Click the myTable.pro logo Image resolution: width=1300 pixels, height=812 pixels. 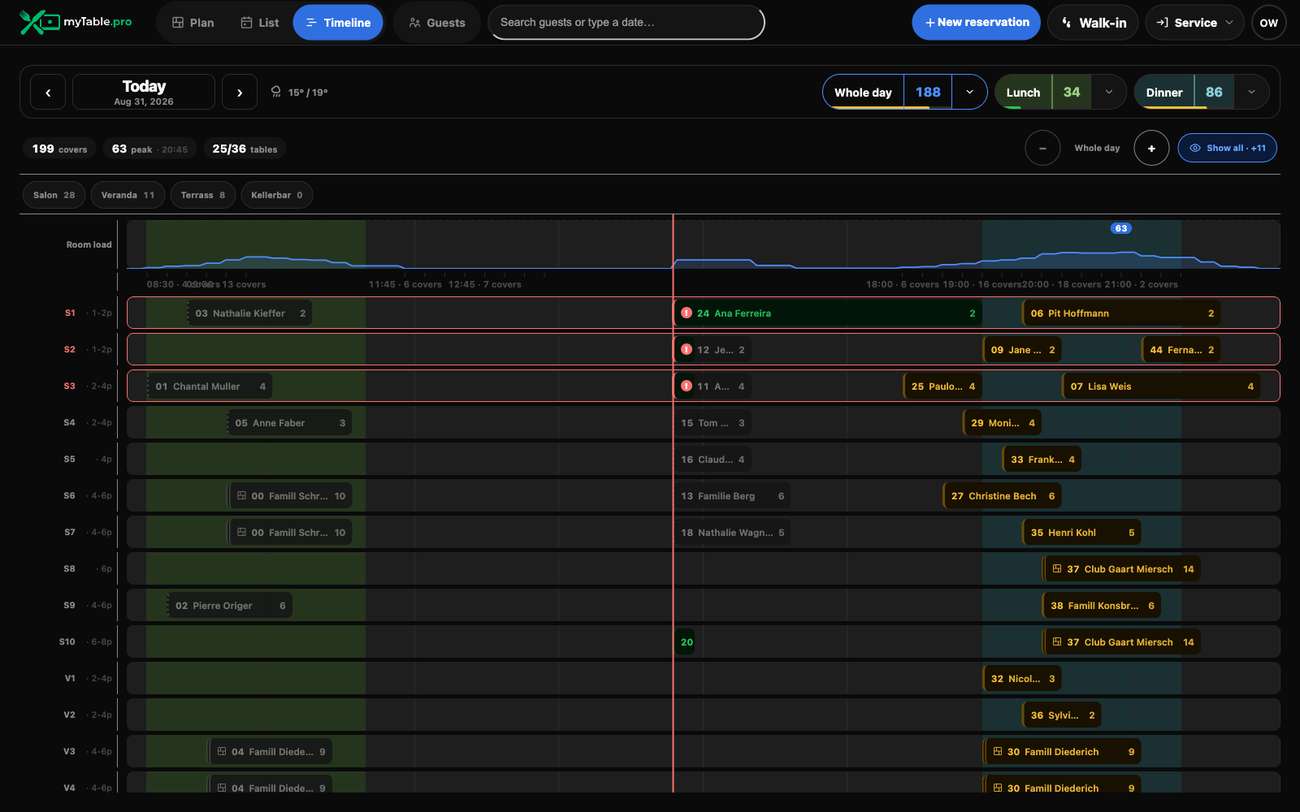point(76,22)
